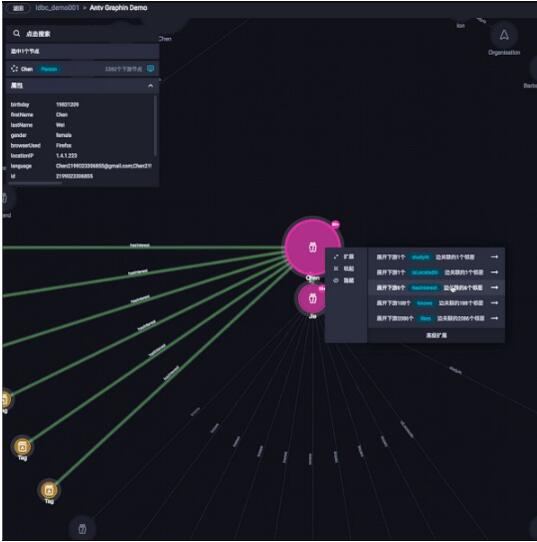Screen dimensions: 537x542
Task: Select the large pink Chen node
Action: (x=312, y=247)
